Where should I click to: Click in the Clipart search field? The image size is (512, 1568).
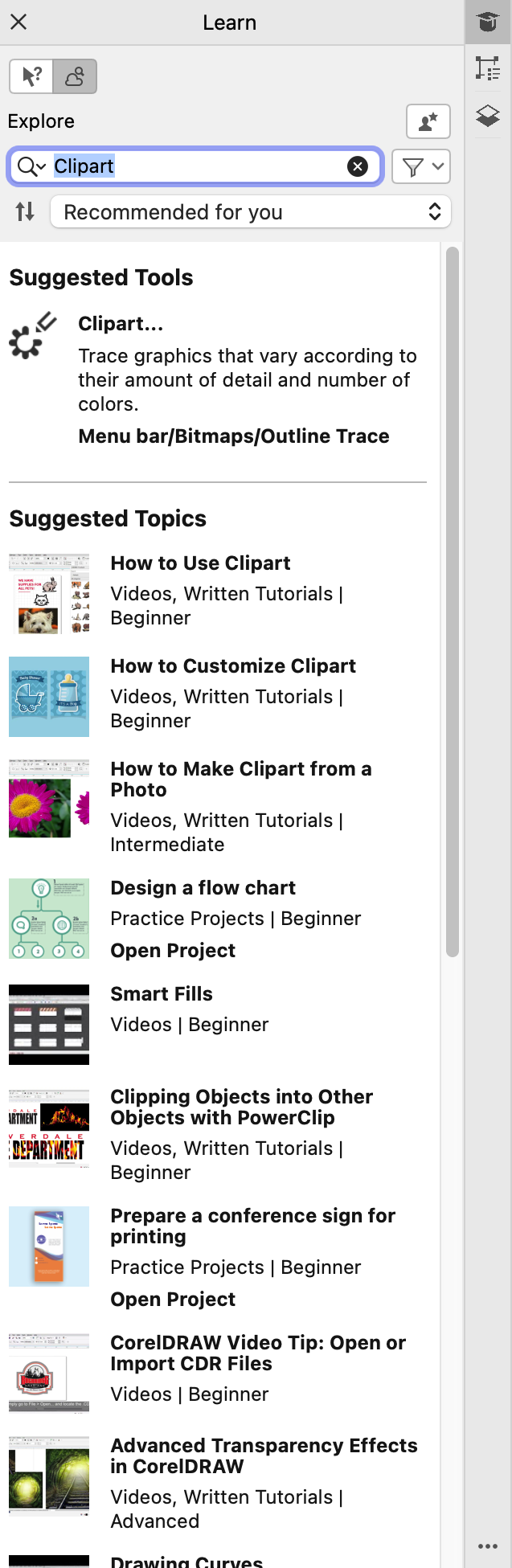[x=201, y=166]
